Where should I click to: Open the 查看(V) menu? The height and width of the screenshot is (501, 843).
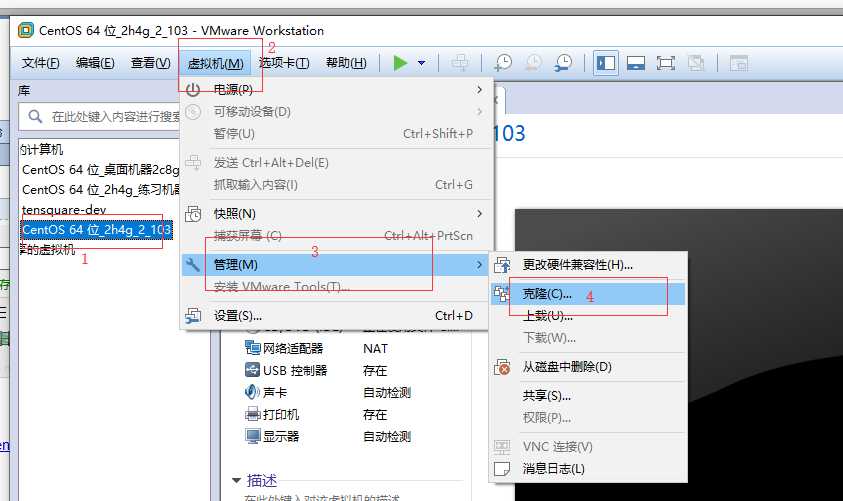coord(151,63)
